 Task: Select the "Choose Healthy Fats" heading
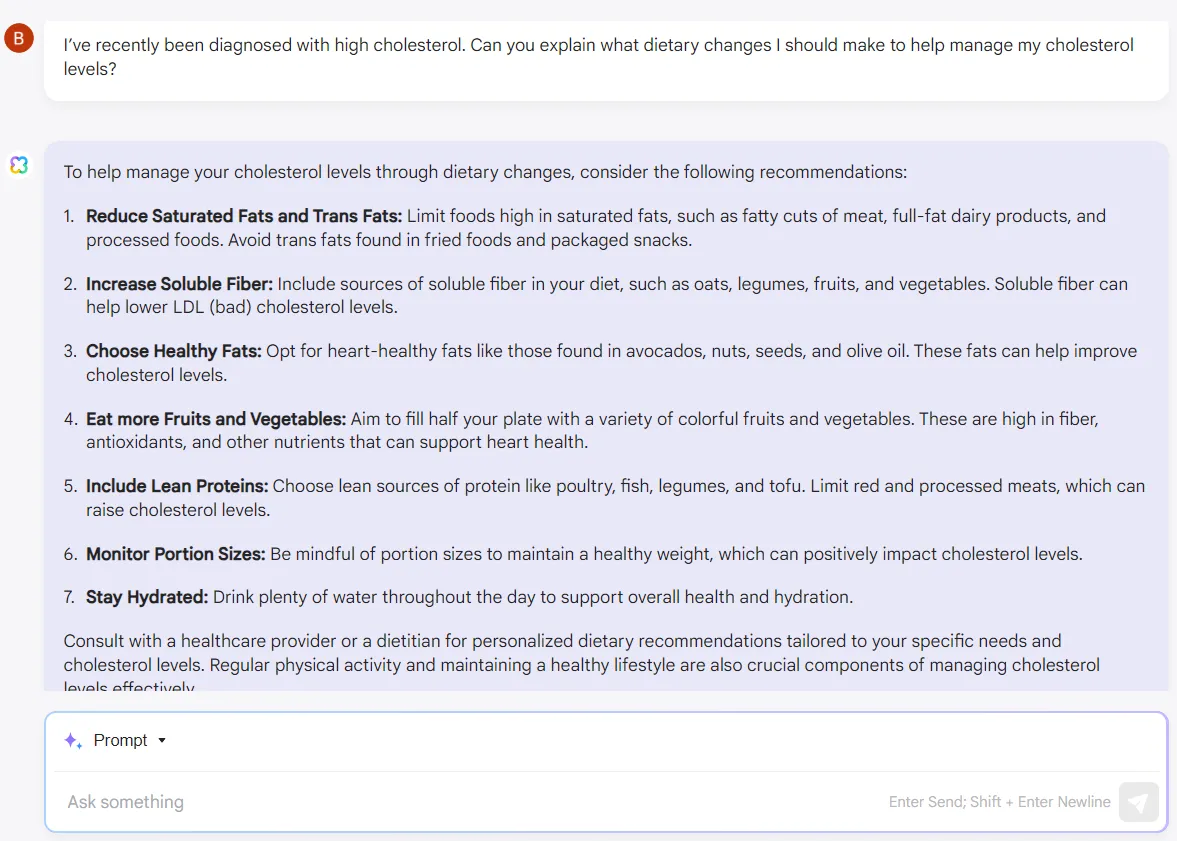(x=173, y=351)
